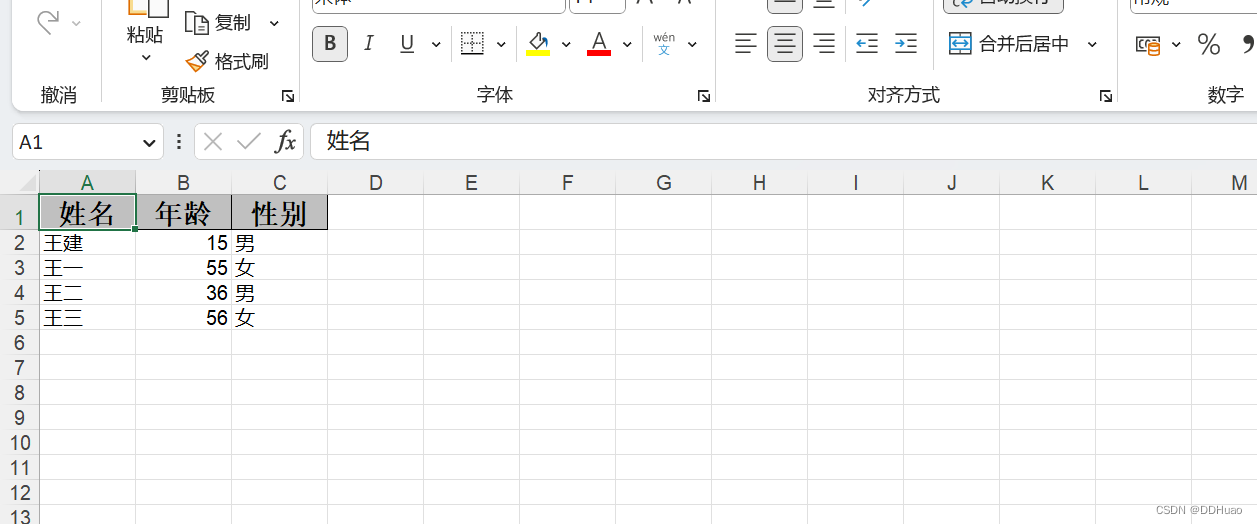
Task: Click Merge and Center (合并后居中)
Action: 1010,44
